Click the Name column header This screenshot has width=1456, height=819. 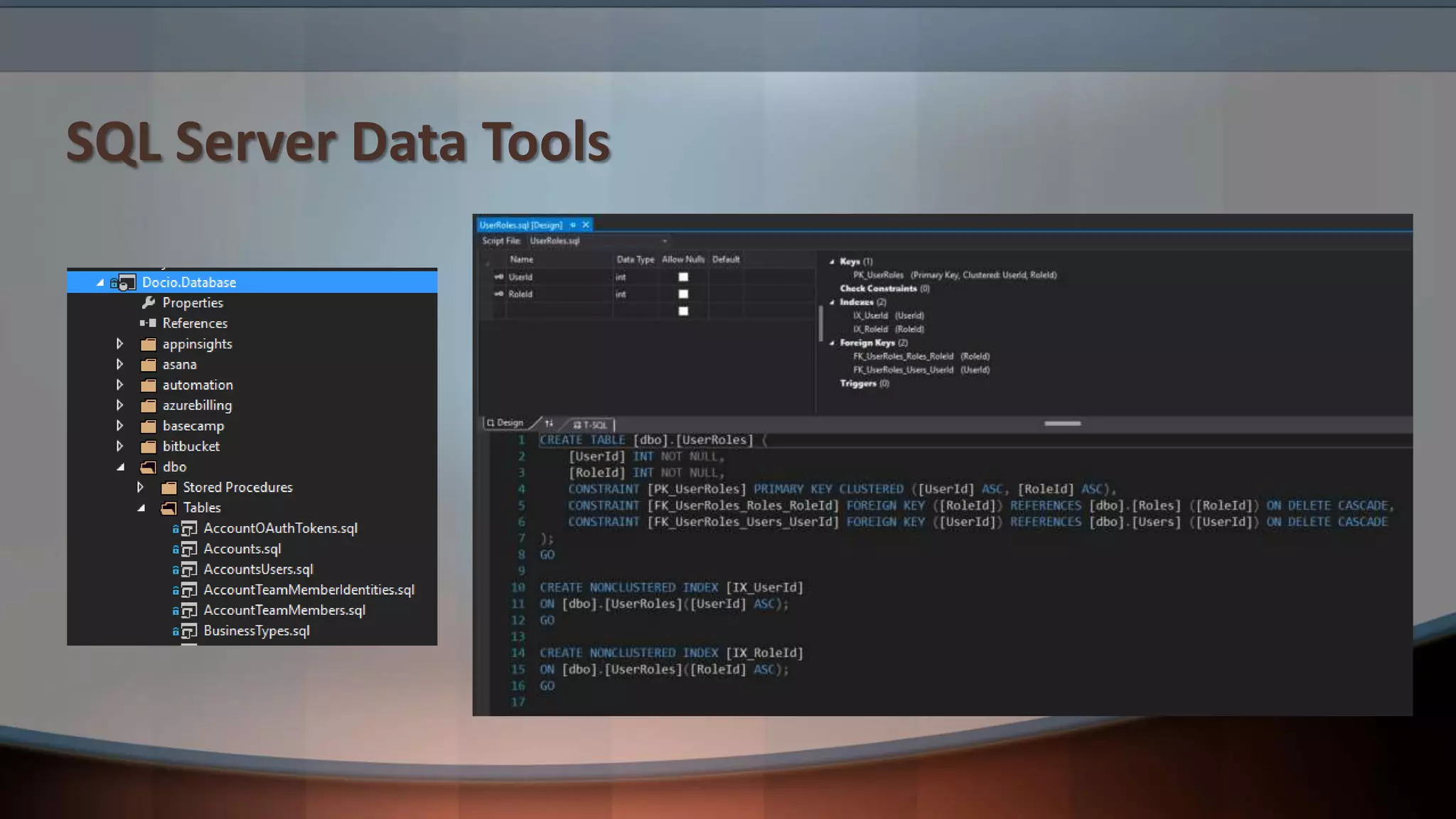559,259
